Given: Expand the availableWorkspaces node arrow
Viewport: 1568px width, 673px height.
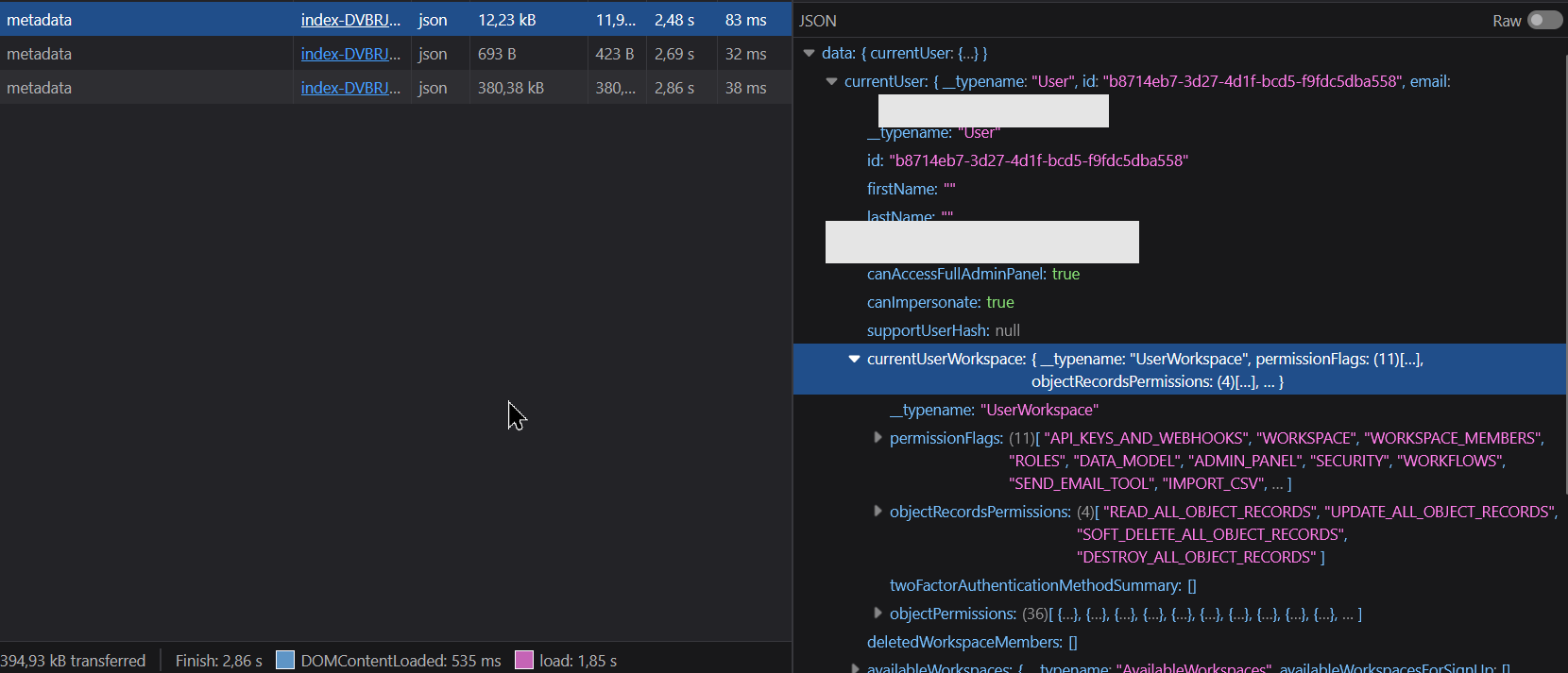Looking at the screenshot, I should click(855, 668).
